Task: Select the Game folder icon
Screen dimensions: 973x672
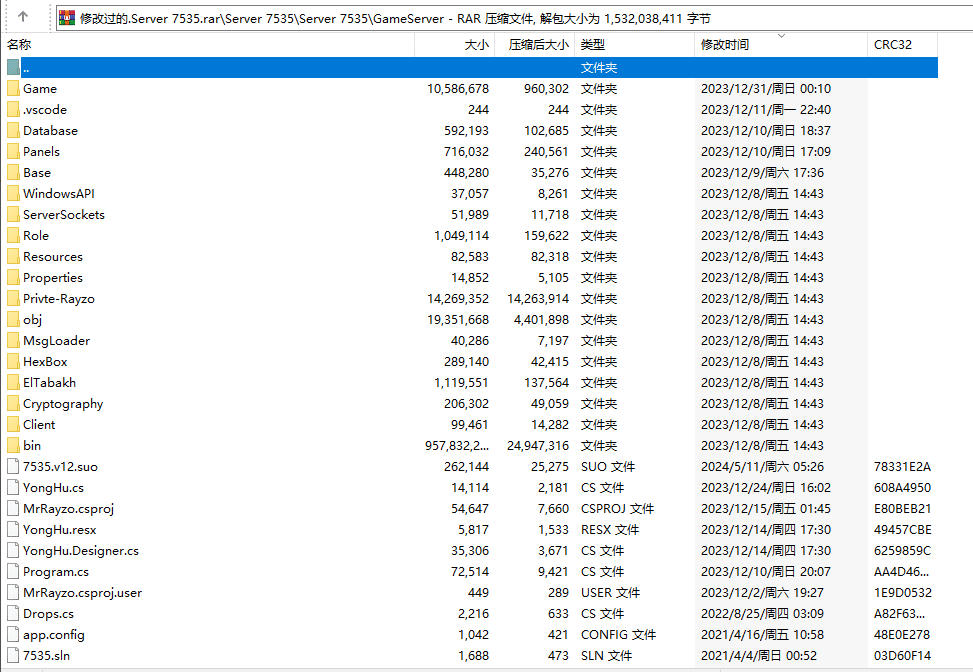Action: pos(13,88)
